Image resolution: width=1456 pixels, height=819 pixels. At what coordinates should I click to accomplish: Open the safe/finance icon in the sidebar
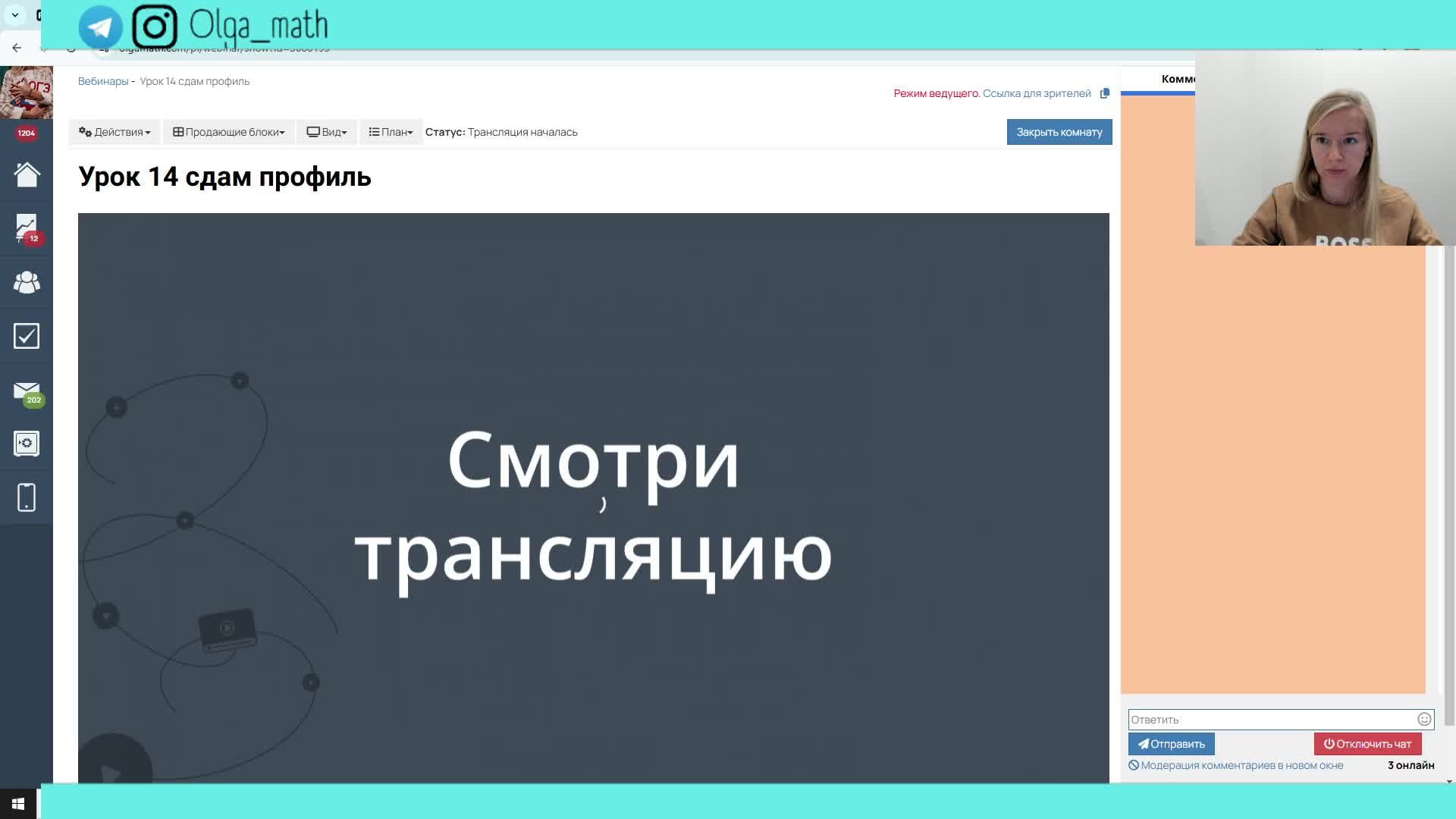pos(27,444)
